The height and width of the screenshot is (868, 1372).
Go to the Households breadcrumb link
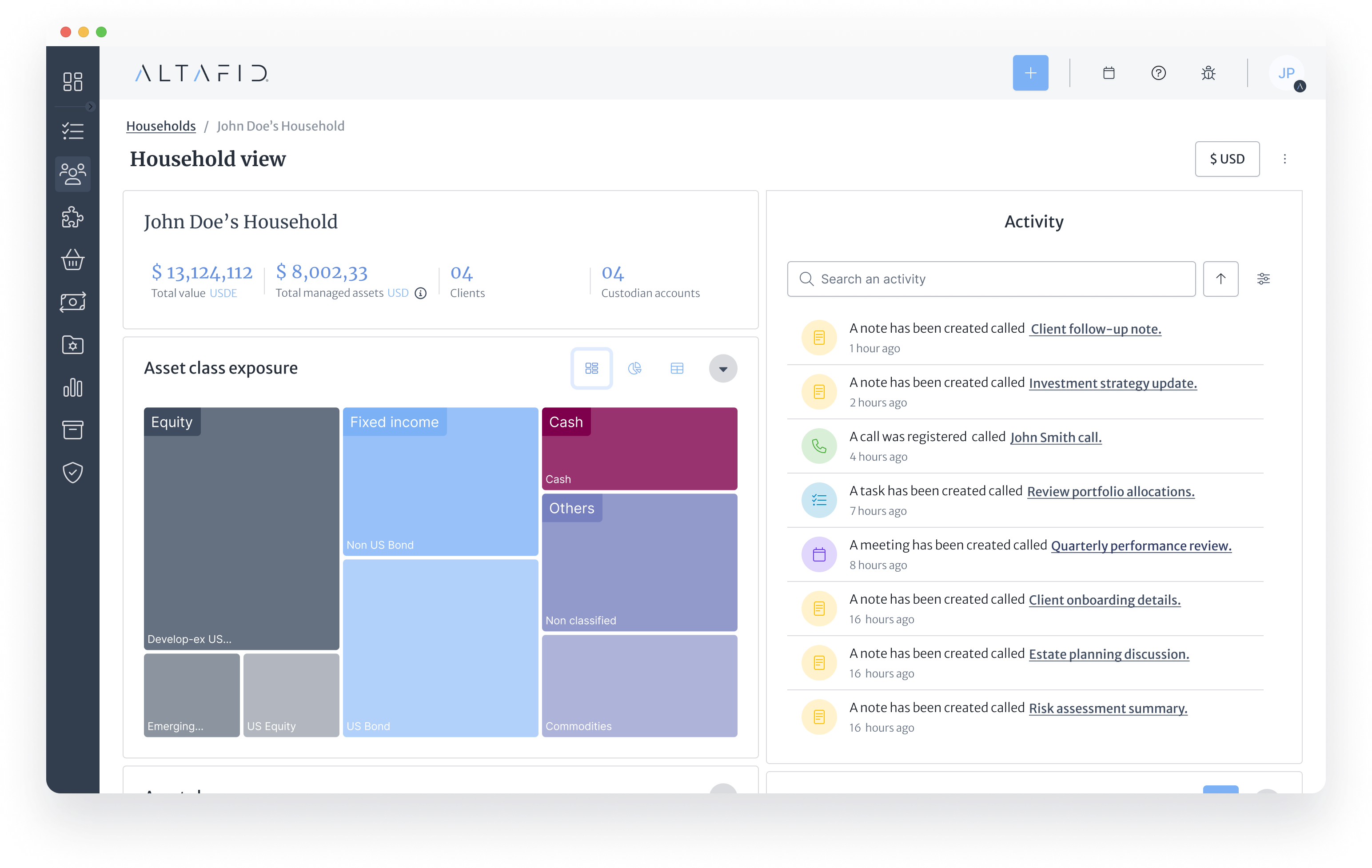[x=161, y=126]
